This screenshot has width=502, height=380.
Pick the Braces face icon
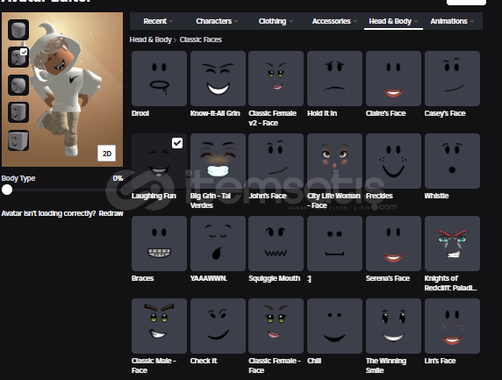(x=159, y=243)
